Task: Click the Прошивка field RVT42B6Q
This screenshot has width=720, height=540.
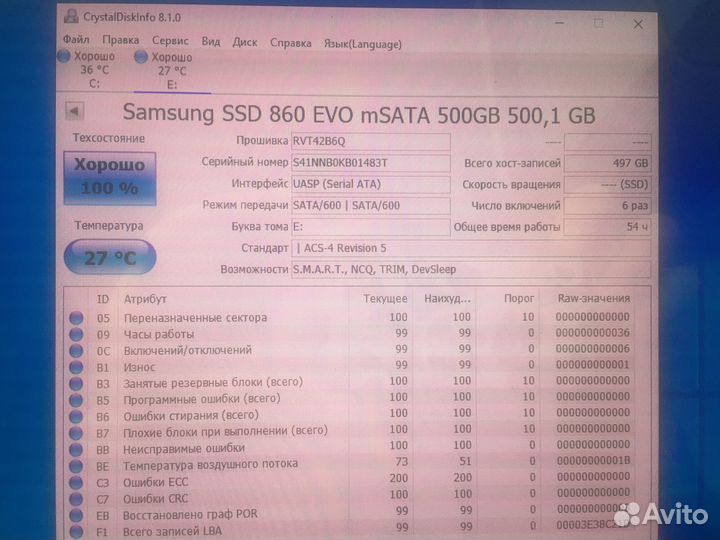Action: 371,141
